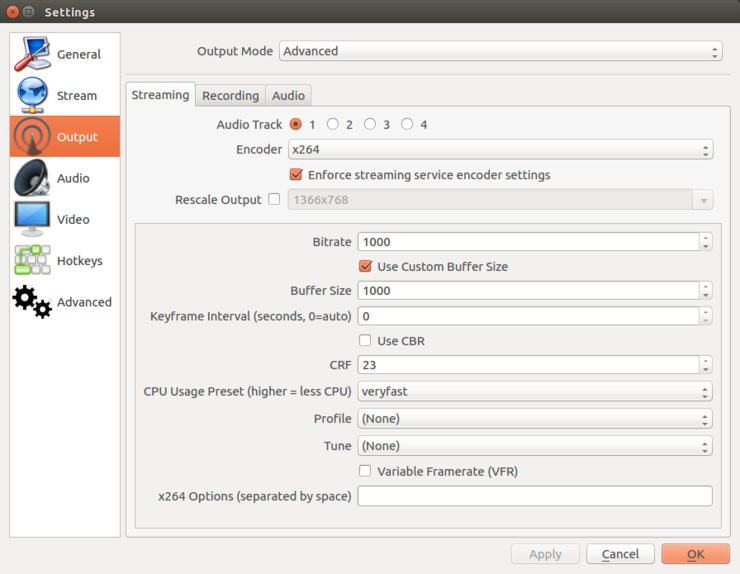Image resolution: width=740 pixels, height=574 pixels.
Task: Open the General settings icon
Action: pyautogui.click(x=32, y=54)
